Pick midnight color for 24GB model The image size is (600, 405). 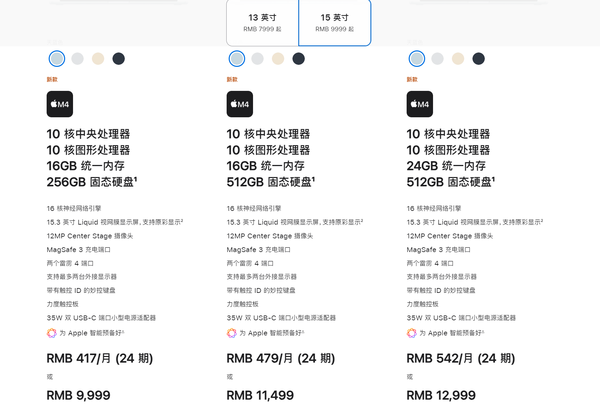click(479, 59)
